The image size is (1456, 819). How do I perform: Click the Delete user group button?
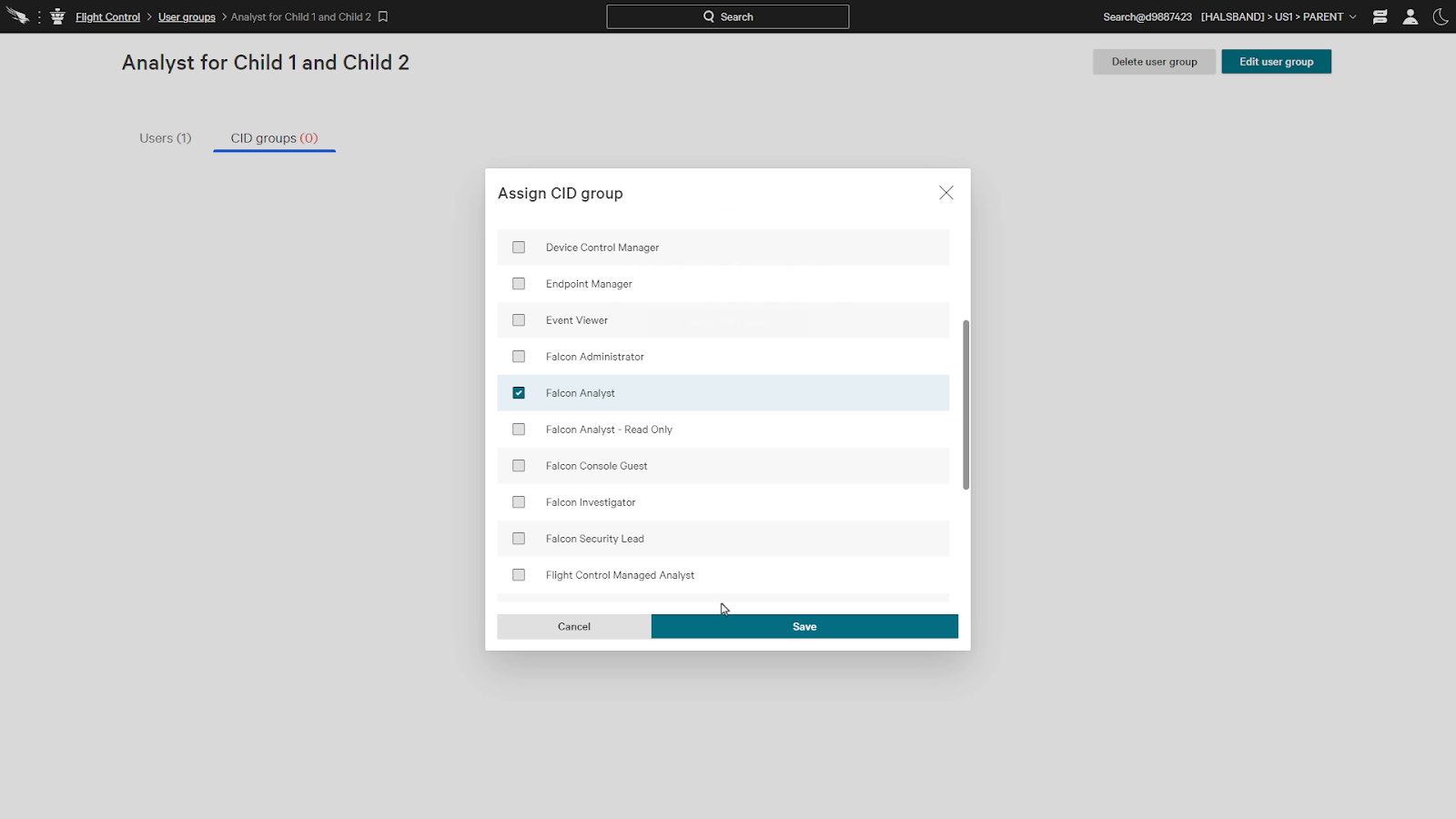click(1154, 62)
